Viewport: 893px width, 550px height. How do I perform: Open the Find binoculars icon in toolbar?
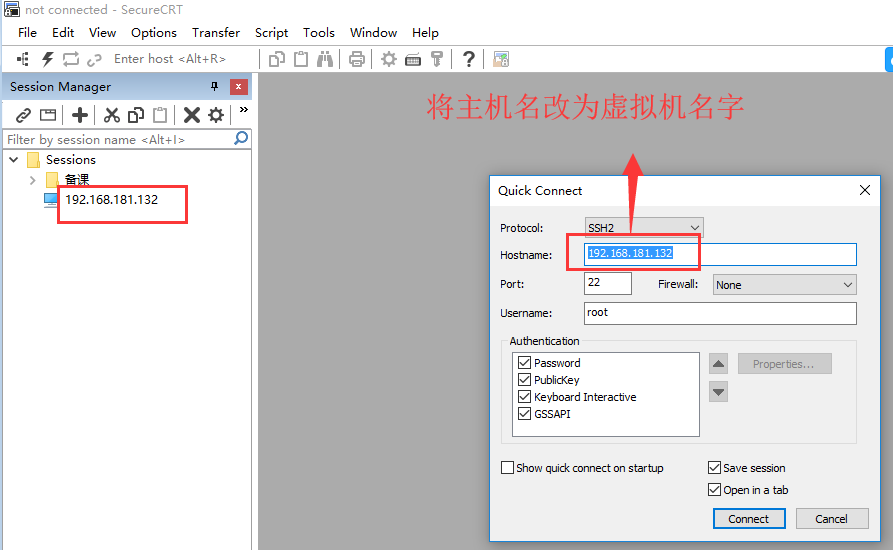pyautogui.click(x=325, y=59)
